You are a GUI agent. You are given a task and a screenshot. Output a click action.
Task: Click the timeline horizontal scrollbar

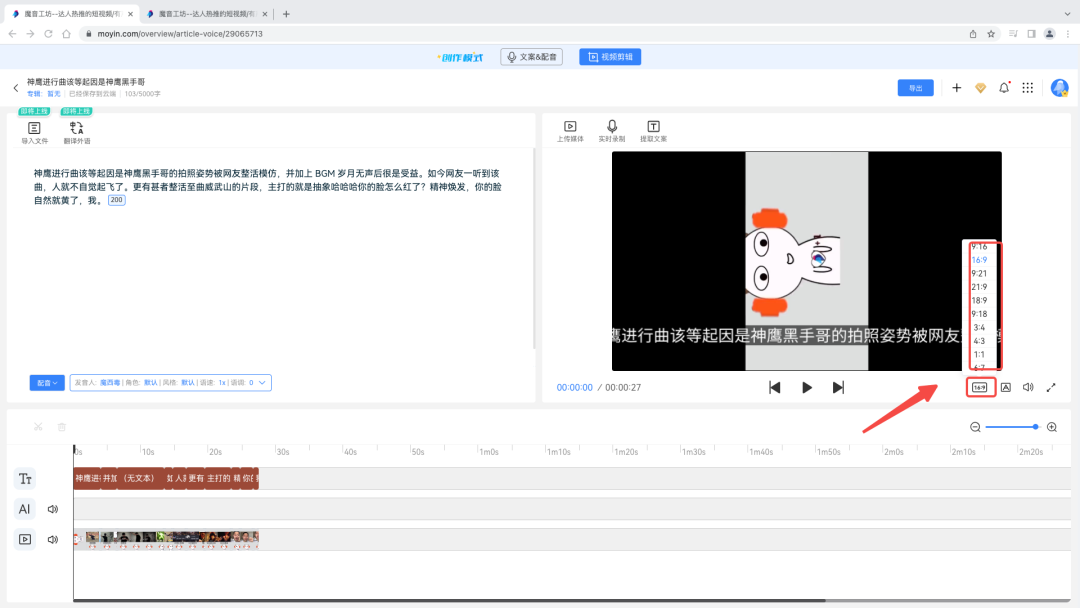click(449, 600)
